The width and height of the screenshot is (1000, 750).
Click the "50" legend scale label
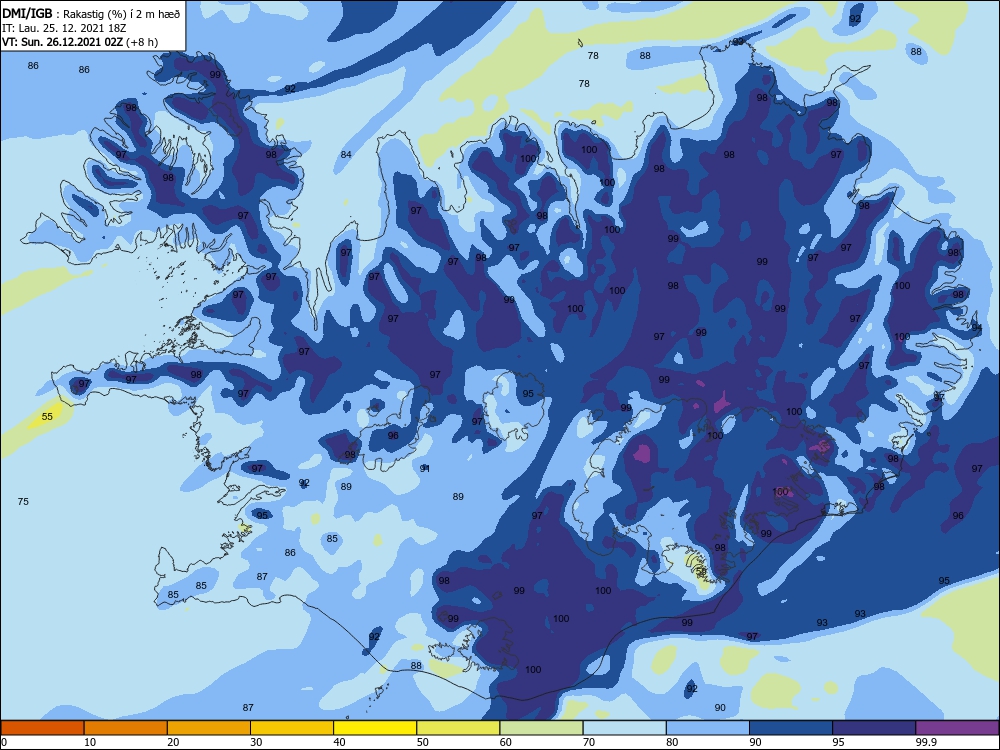(422, 742)
